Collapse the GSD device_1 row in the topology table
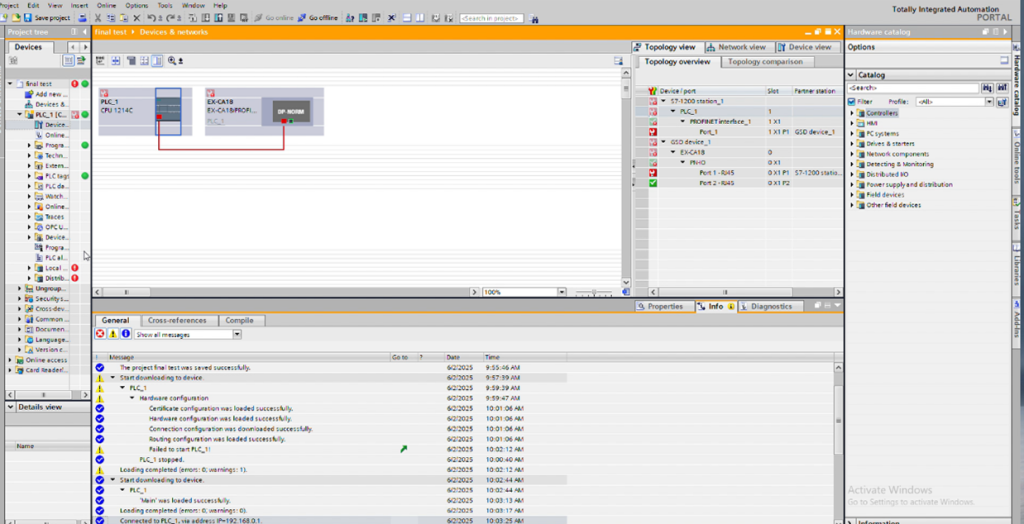Image resolution: width=1024 pixels, height=524 pixels. point(664,142)
